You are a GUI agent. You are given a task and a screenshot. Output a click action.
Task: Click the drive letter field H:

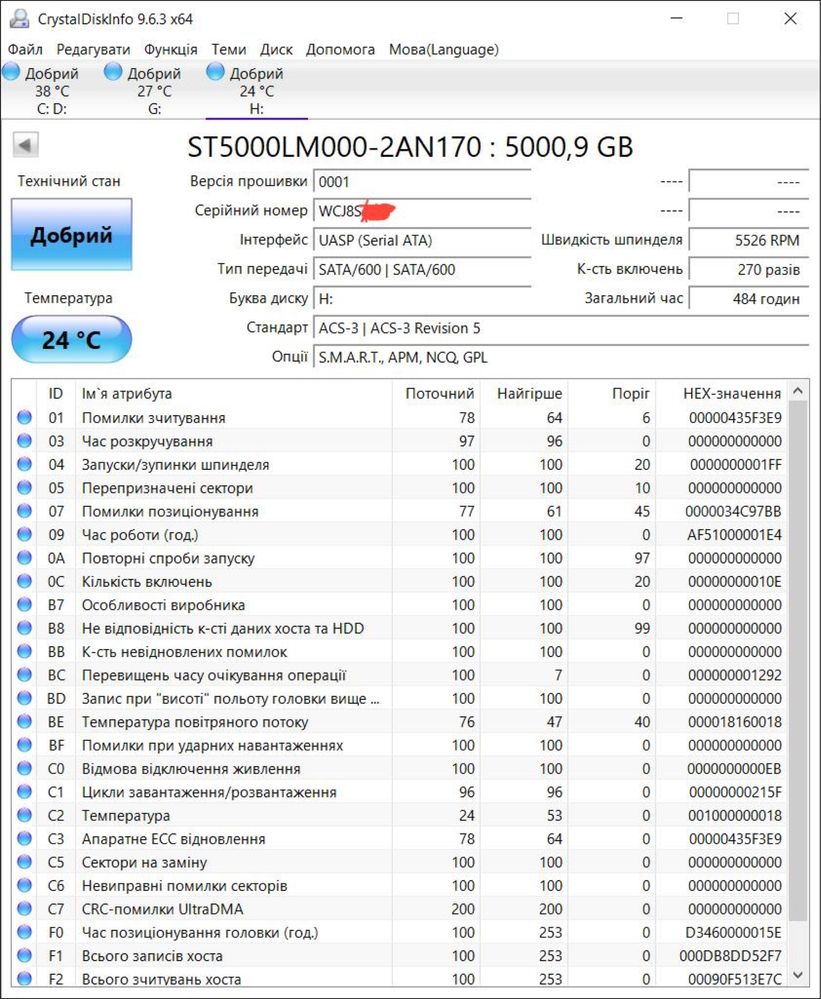(x=422, y=299)
